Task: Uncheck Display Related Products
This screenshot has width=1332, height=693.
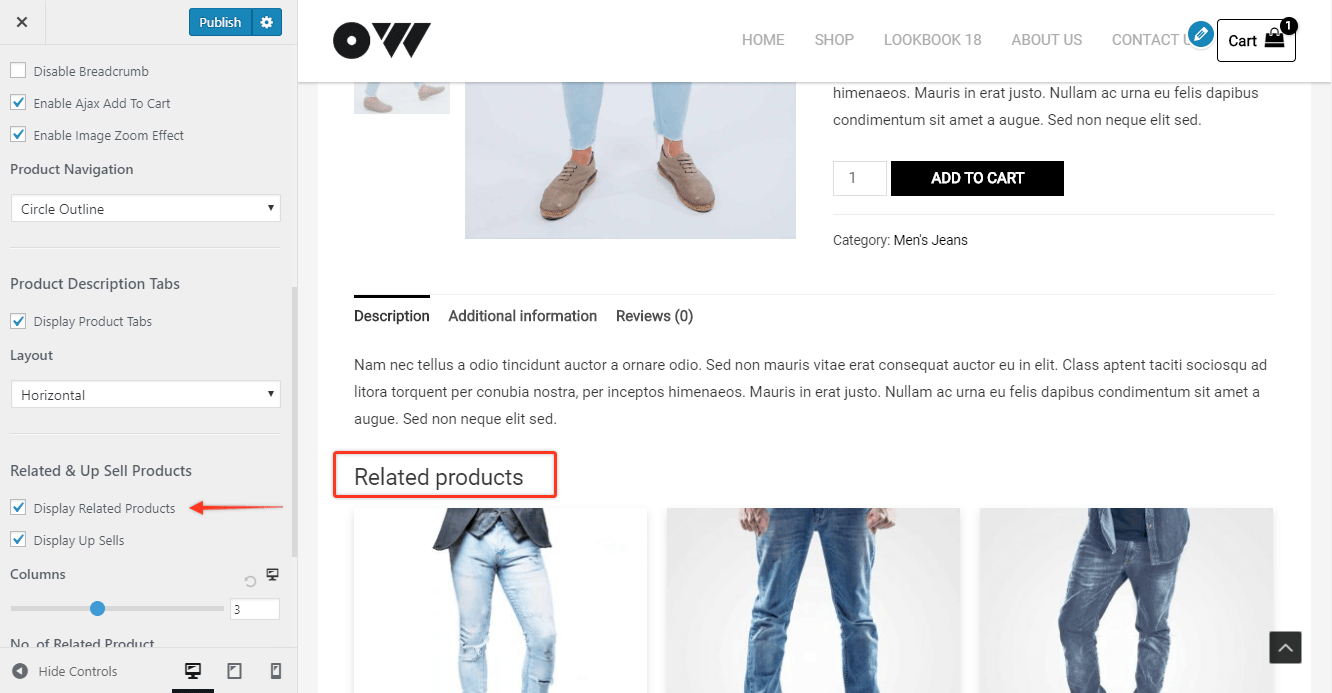Action: 18,508
